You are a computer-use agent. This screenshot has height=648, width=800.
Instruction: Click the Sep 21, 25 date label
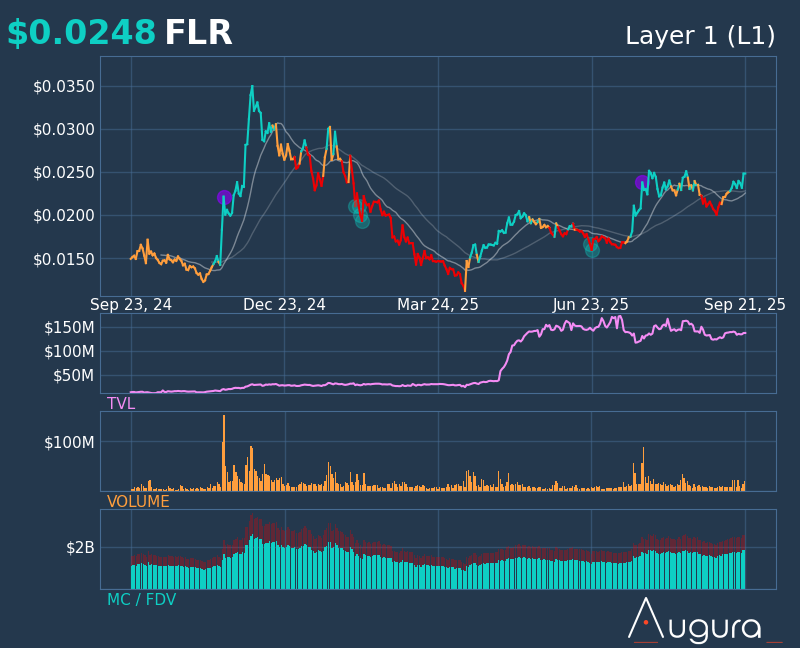pos(745,305)
